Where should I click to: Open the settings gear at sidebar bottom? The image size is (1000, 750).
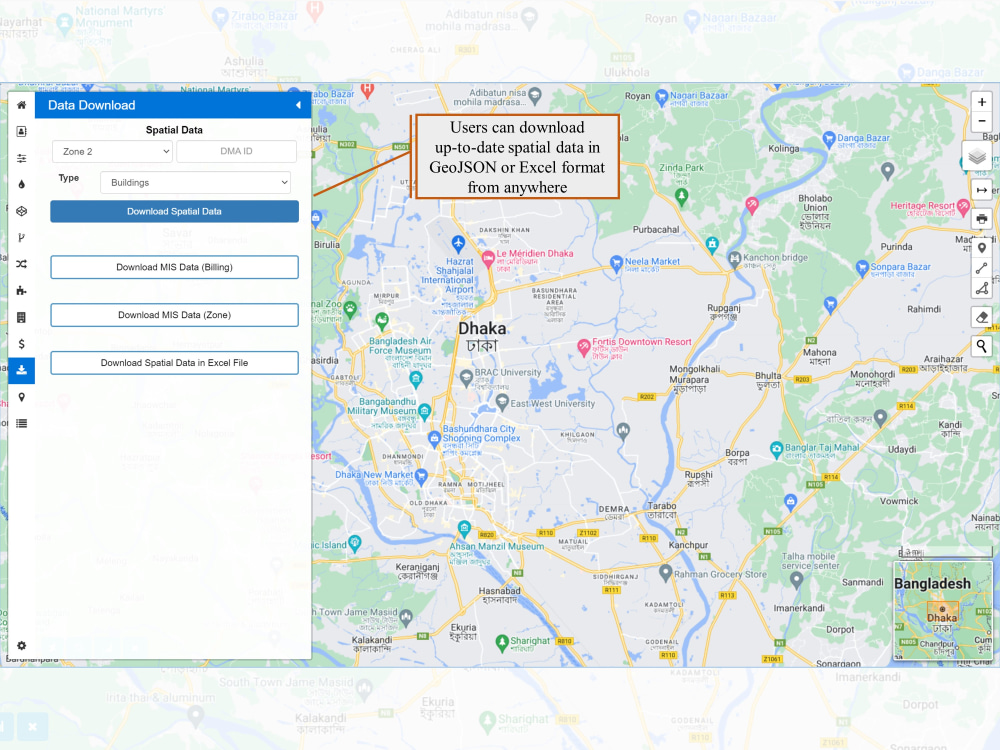21,646
